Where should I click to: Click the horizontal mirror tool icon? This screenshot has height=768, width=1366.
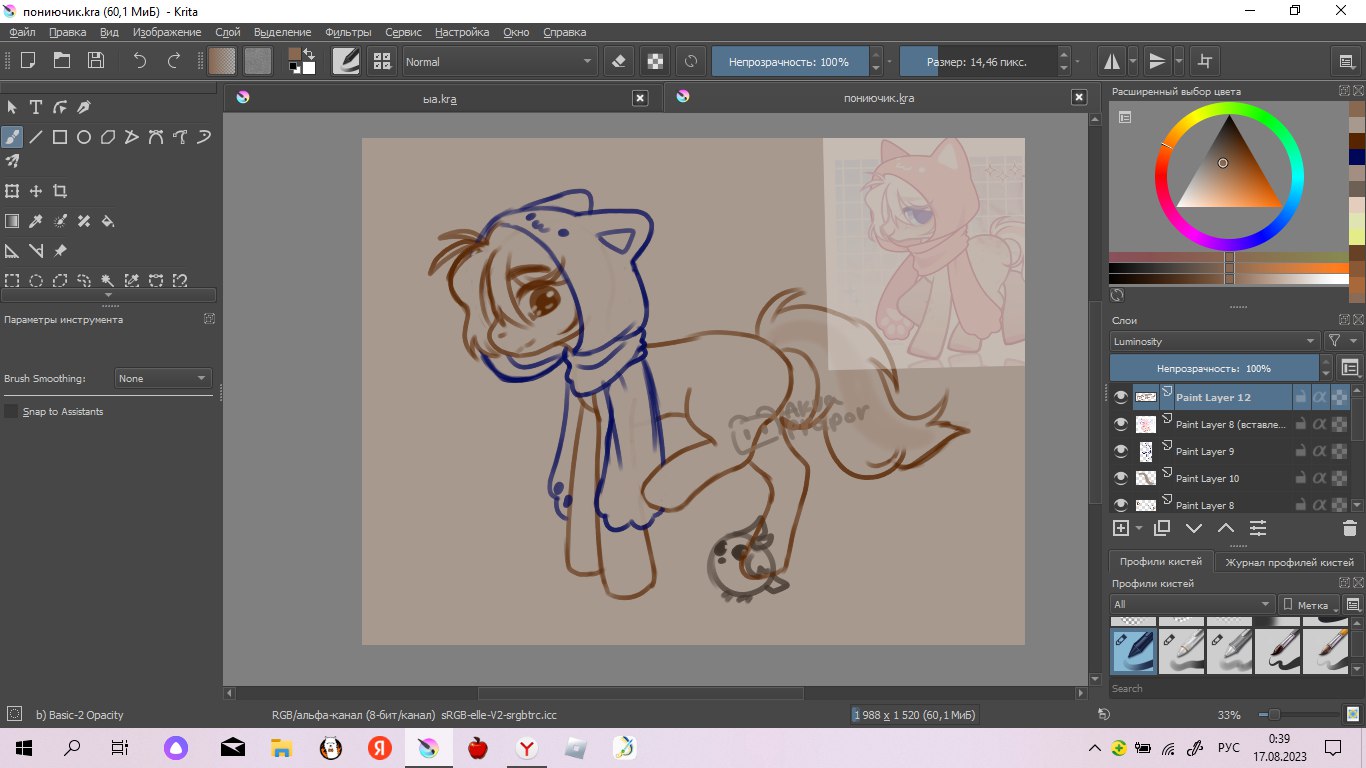[1111, 61]
